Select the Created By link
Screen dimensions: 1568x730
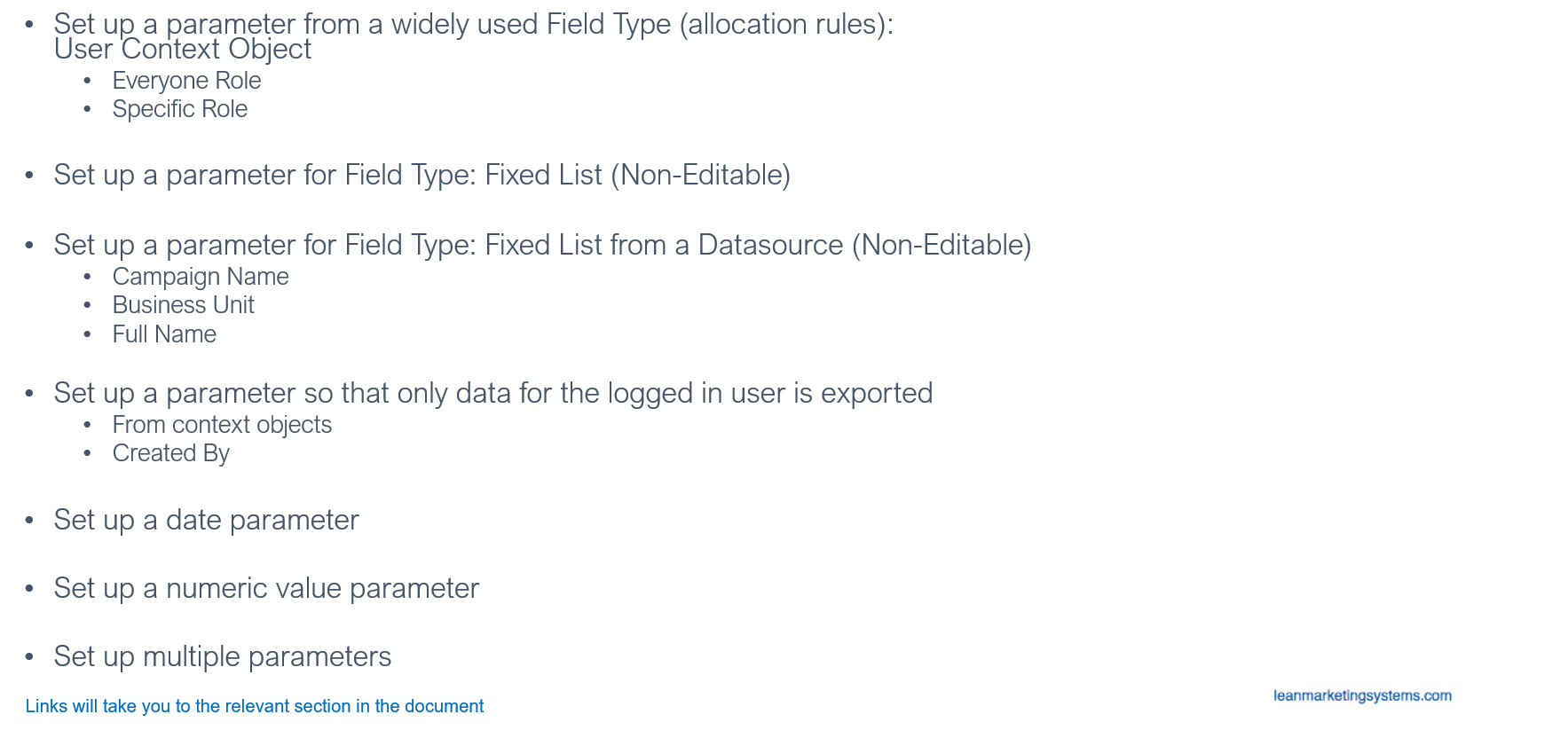[171, 453]
